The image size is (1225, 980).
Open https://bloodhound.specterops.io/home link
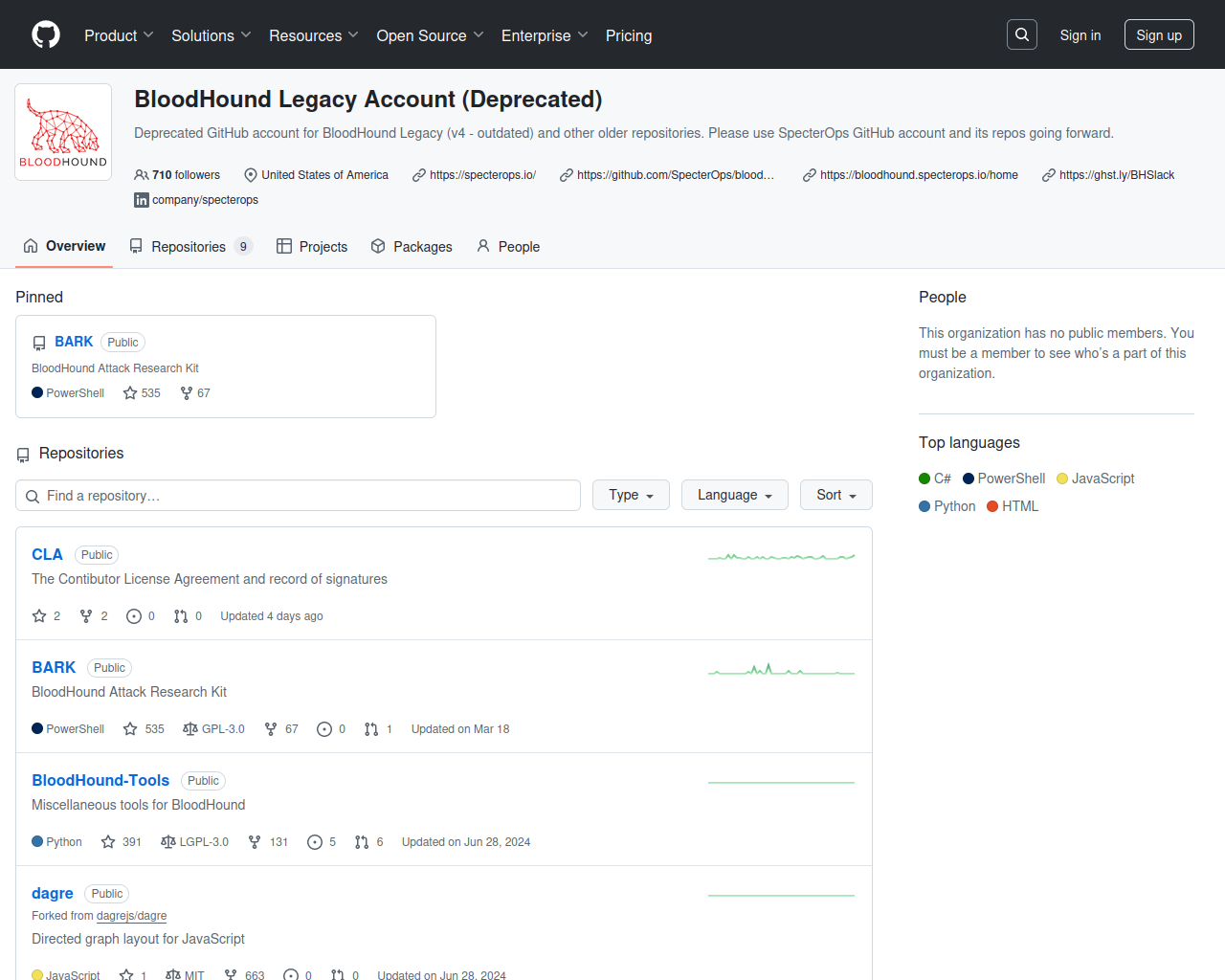[919, 175]
